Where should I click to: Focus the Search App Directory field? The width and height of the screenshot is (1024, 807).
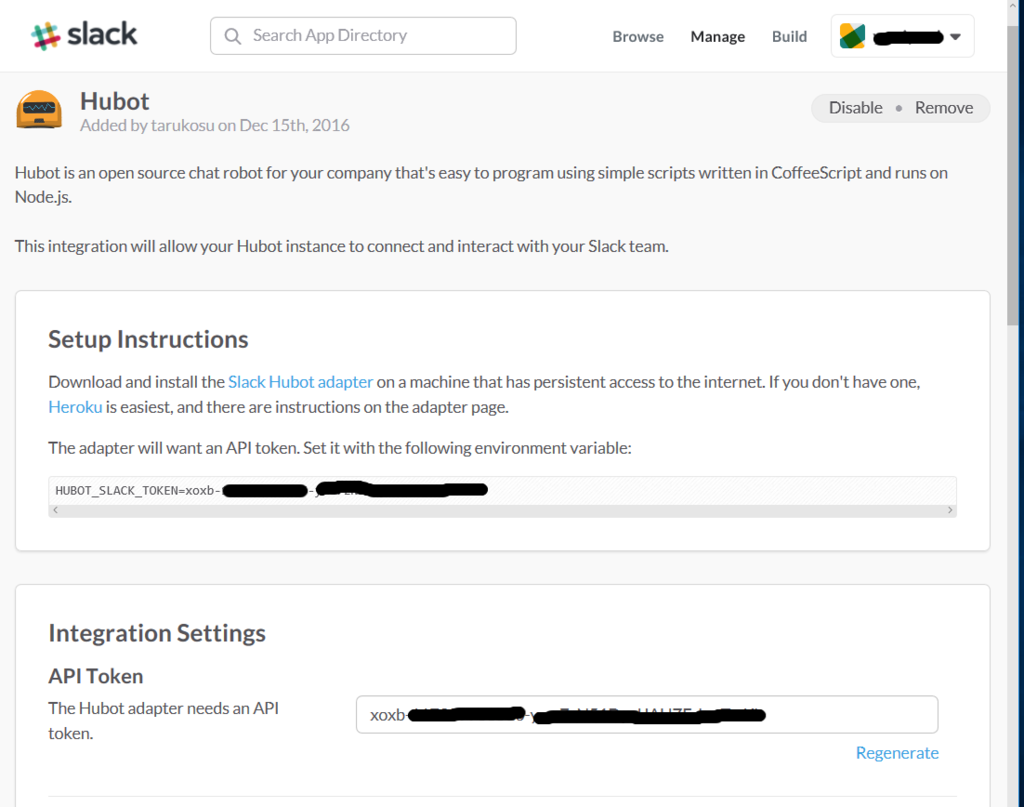coord(363,36)
